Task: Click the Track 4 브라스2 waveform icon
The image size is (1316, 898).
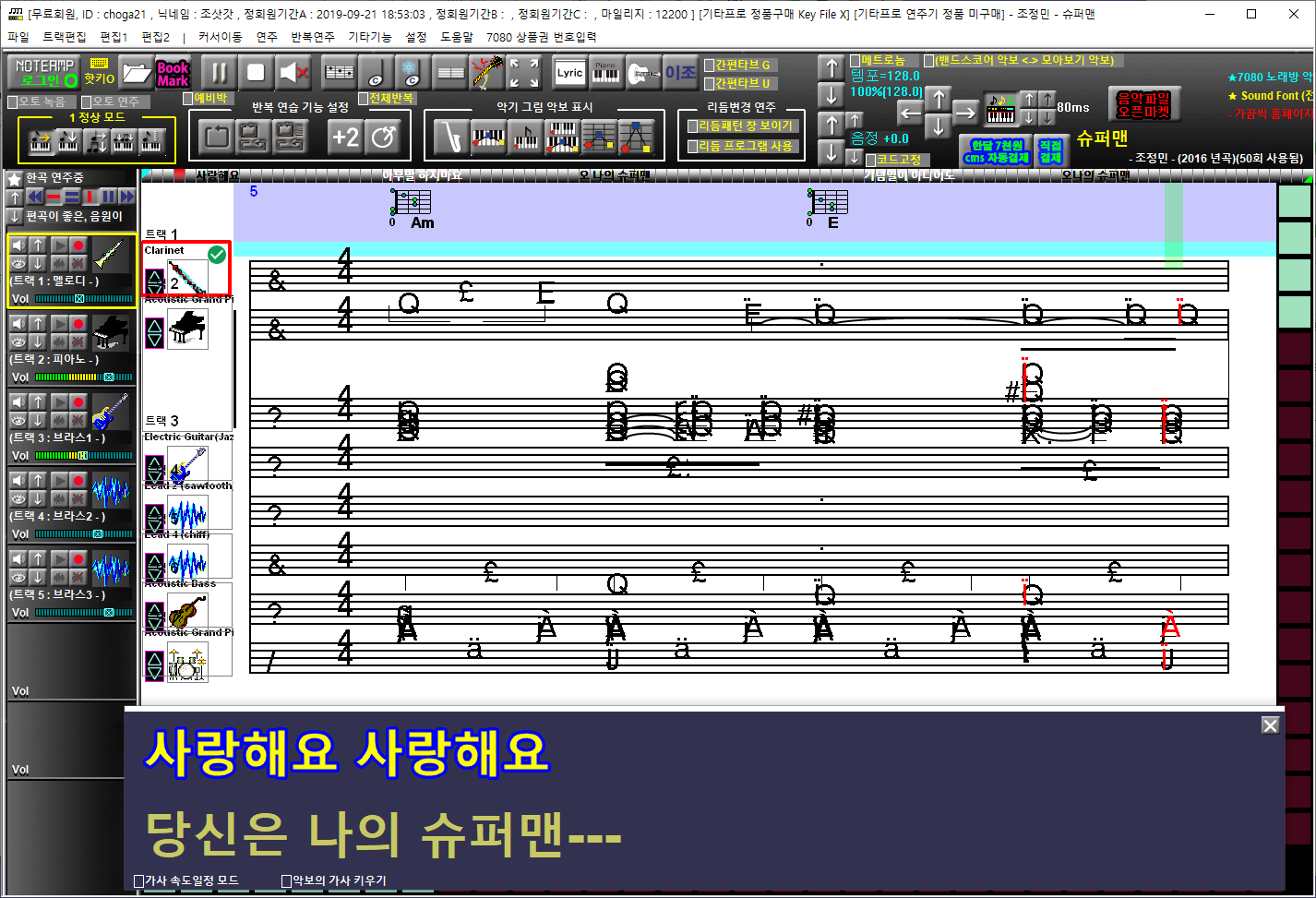Action: pos(112,488)
